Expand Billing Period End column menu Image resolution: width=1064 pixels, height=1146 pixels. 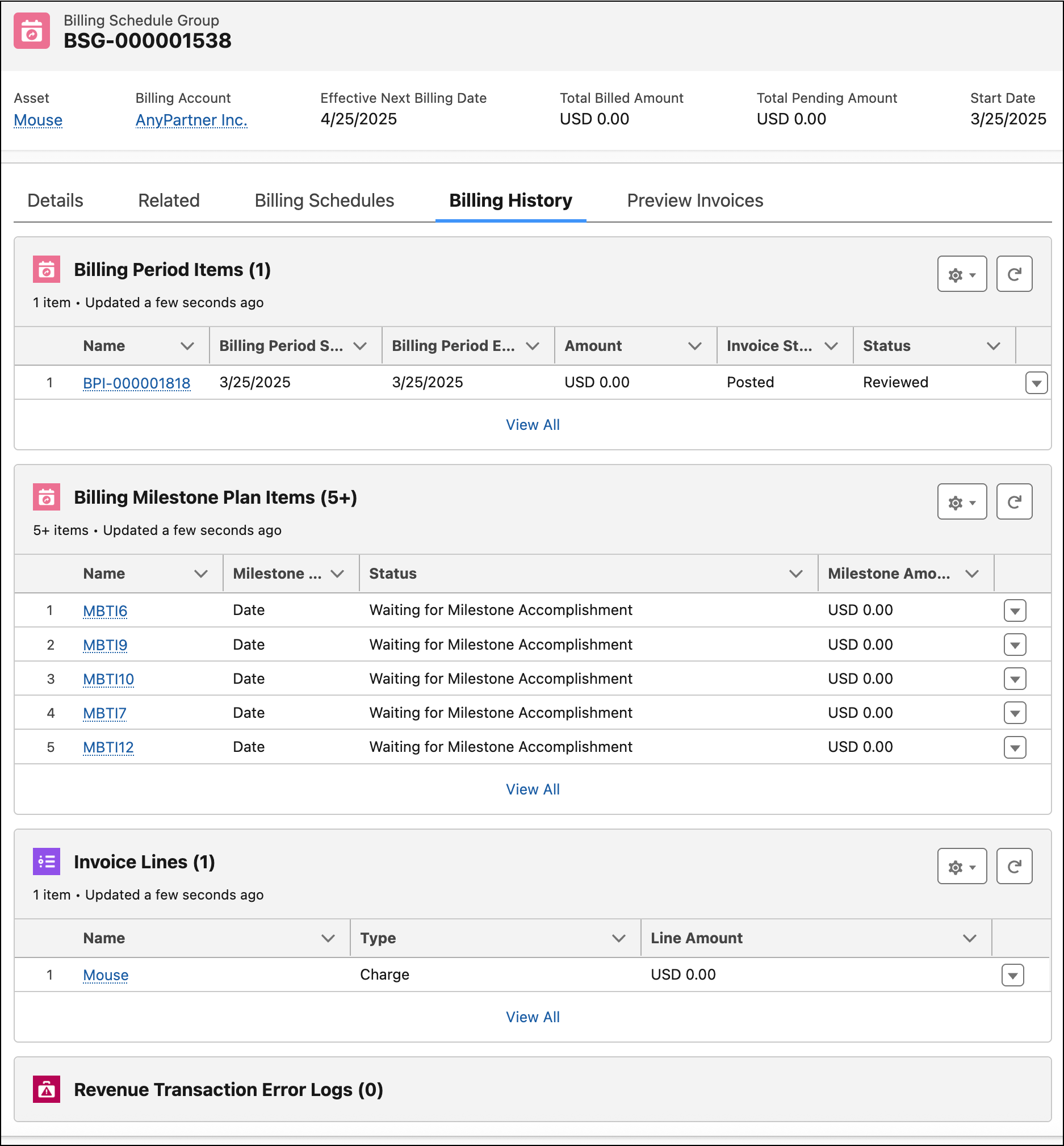point(533,346)
